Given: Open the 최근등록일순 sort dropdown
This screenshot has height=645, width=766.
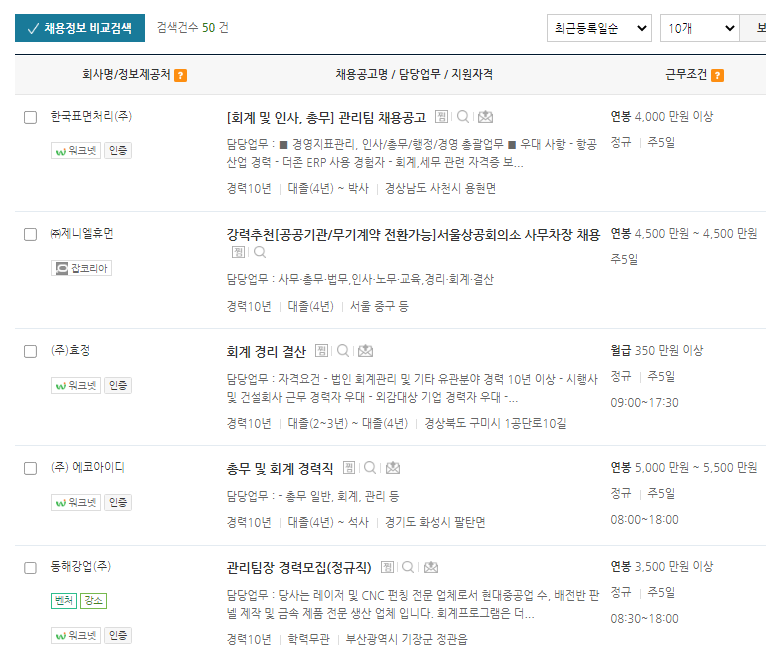Looking at the screenshot, I should tap(599, 28).
